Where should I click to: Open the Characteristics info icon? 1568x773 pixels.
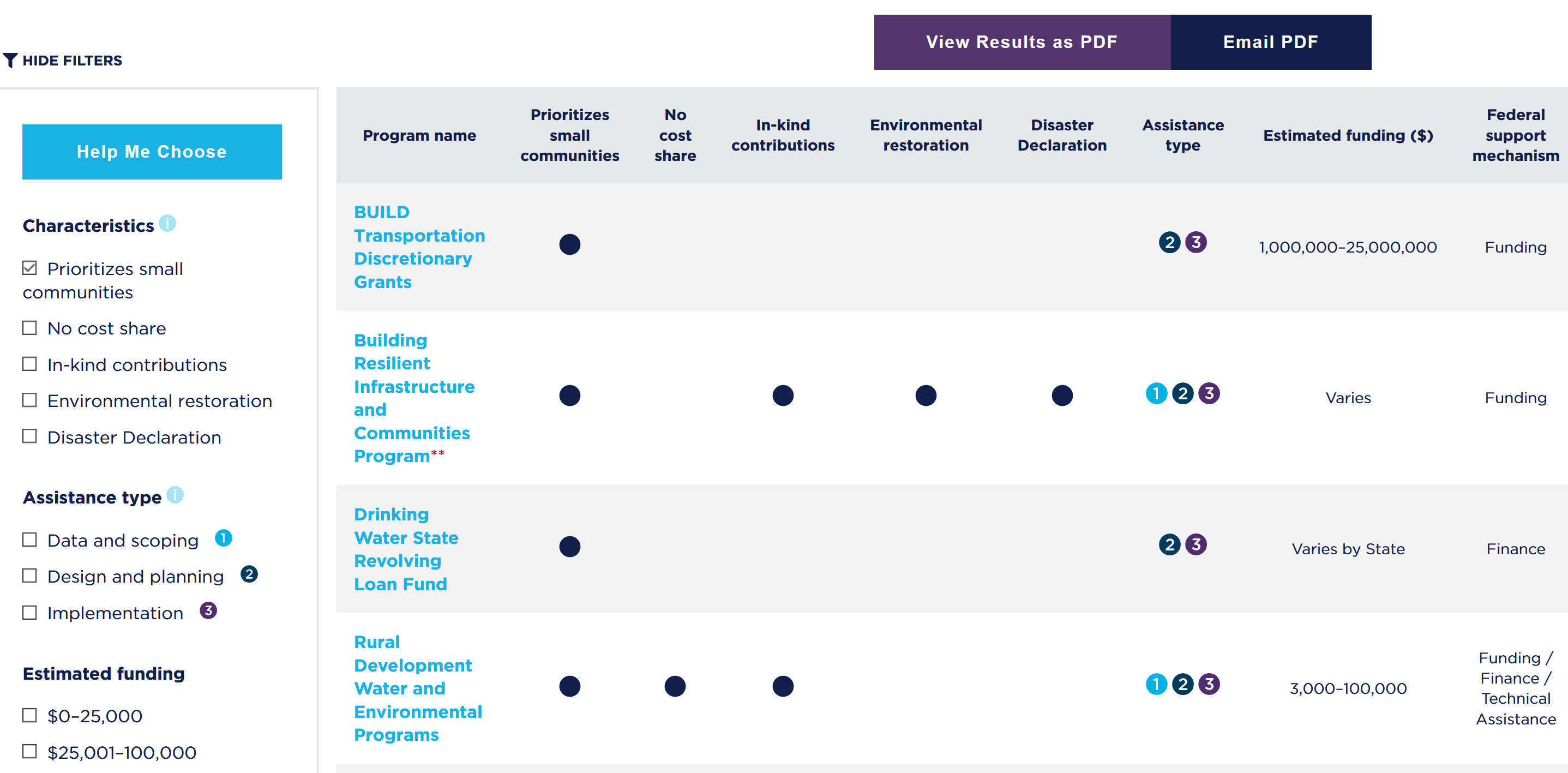(x=167, y=223)
